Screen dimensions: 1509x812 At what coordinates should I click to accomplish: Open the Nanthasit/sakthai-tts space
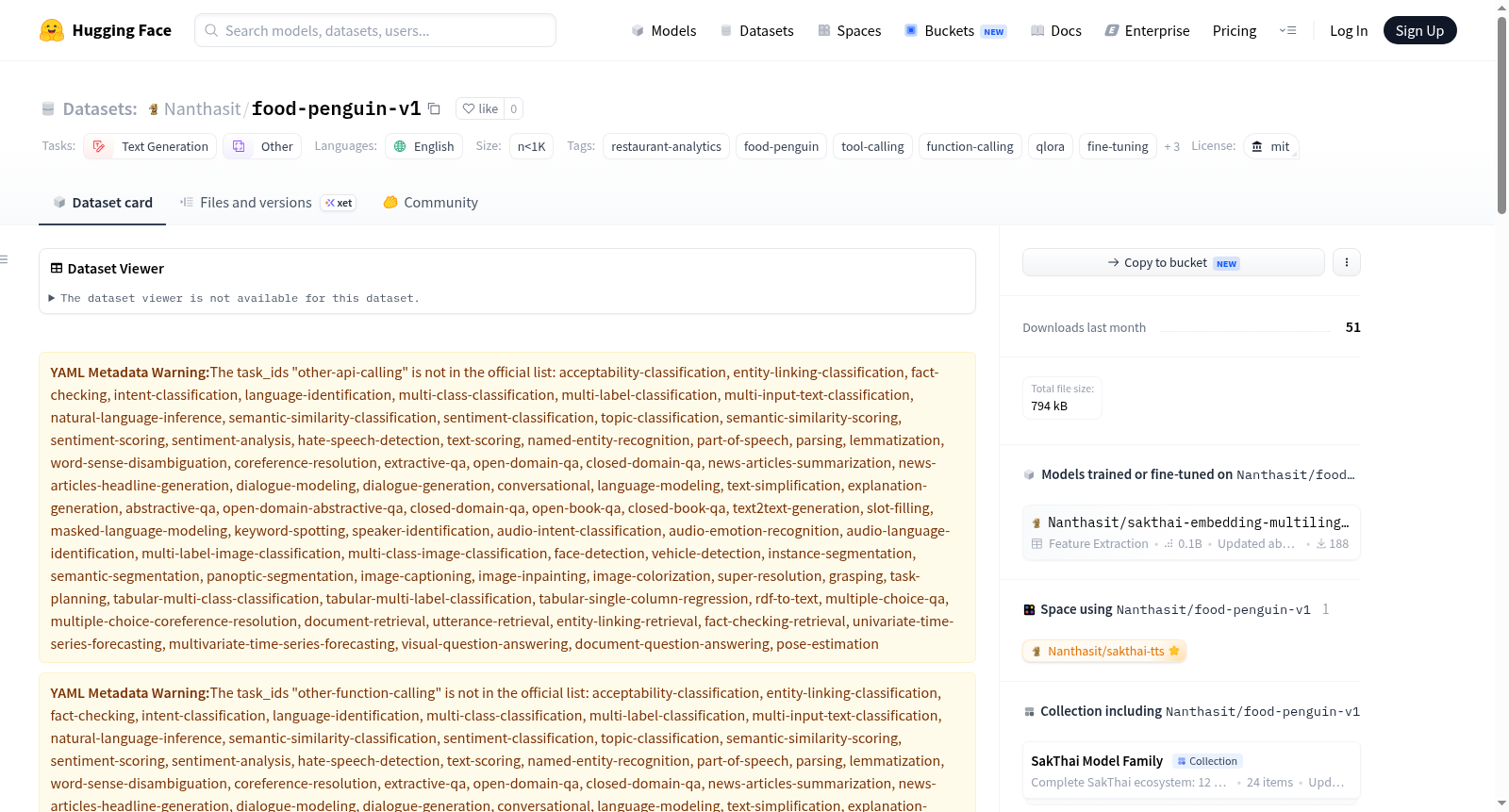click(x=1104, y=651)
